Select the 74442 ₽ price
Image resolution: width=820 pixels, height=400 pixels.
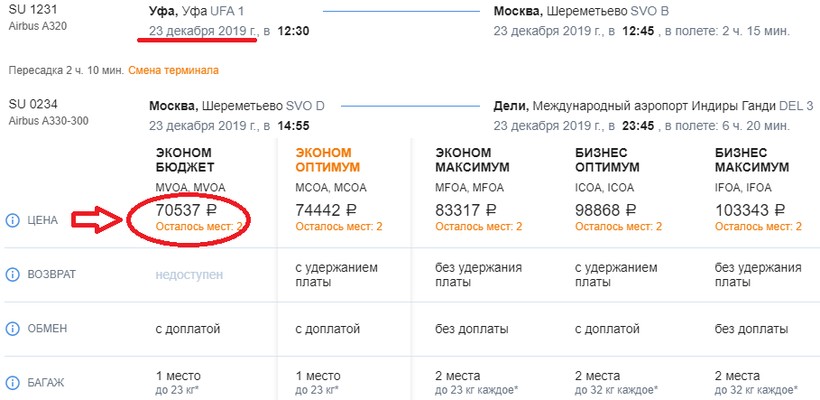[329, 210]
